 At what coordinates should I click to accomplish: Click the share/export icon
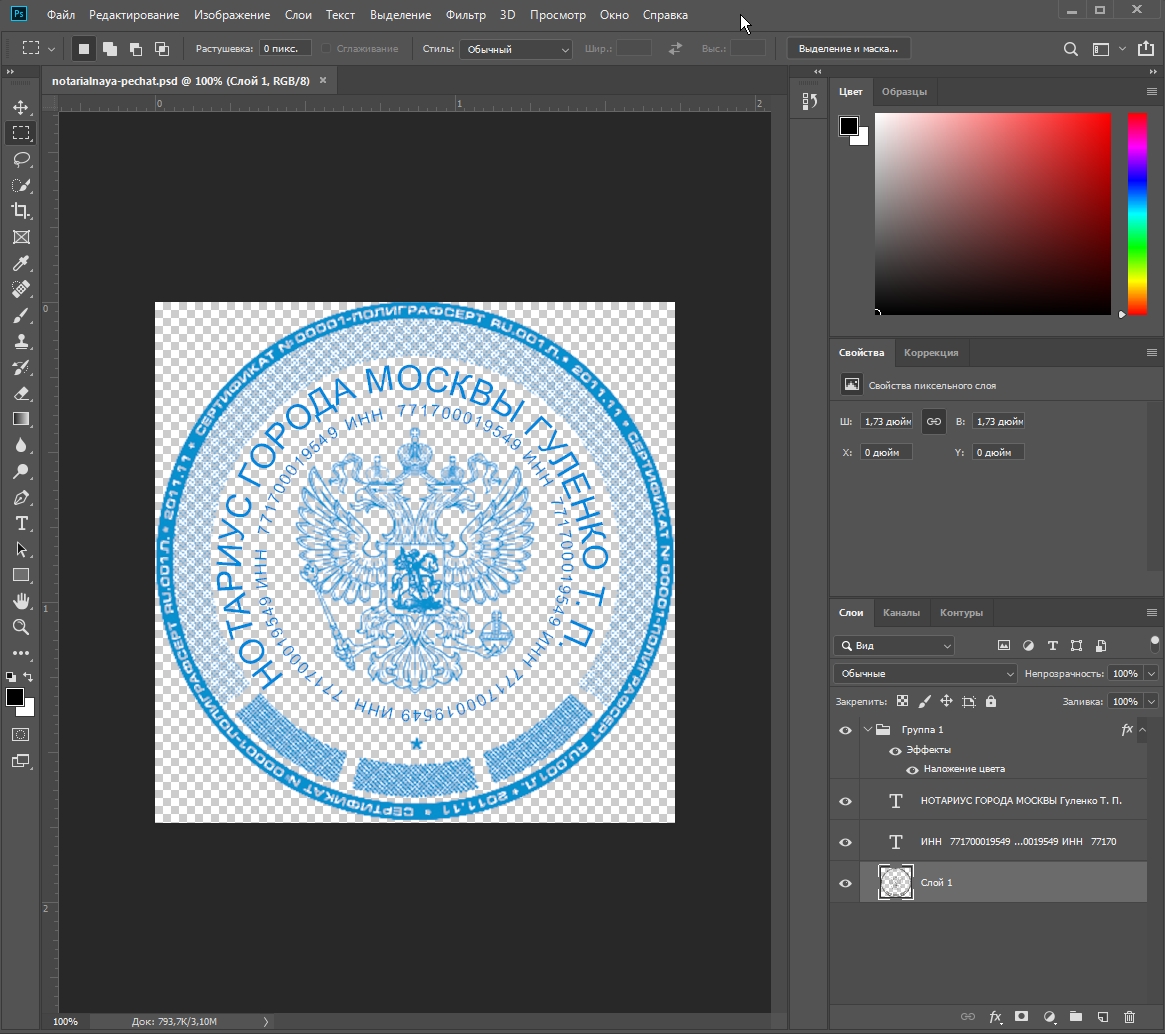pos(1146,48)
